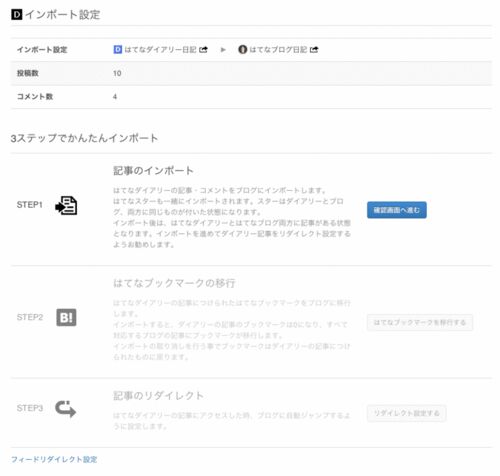
Task: Open the はてなダイアリー日記 link
Action: pyautogui.click(x=160, y=50)
